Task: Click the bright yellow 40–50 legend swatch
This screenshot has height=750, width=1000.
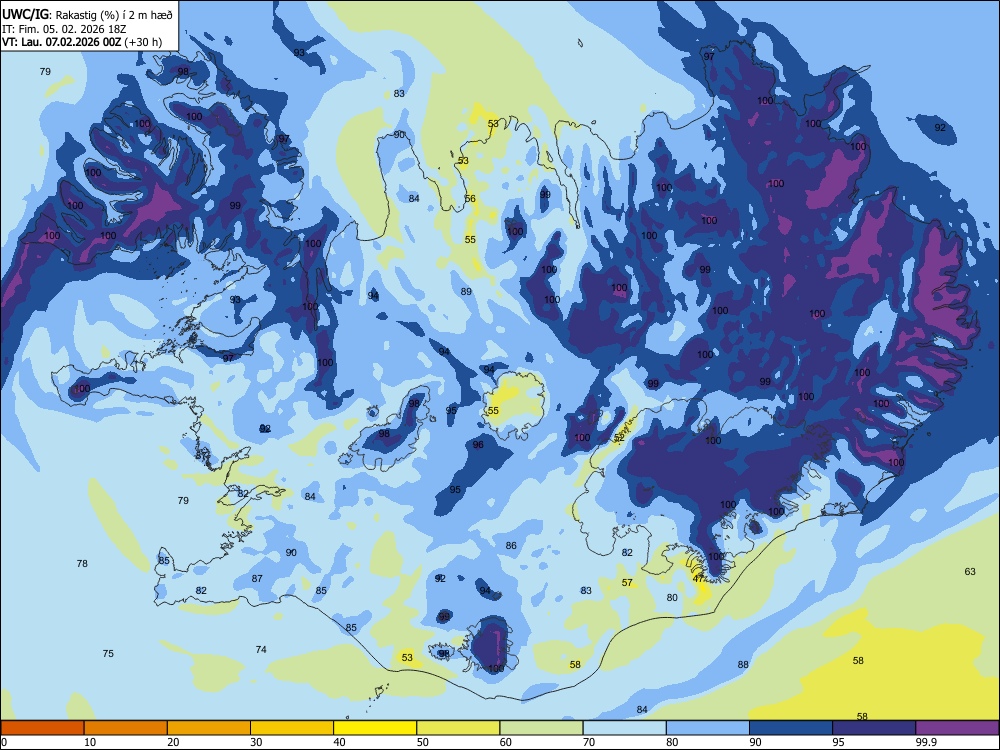Action: pyautogui.click(x=375, y=728)
